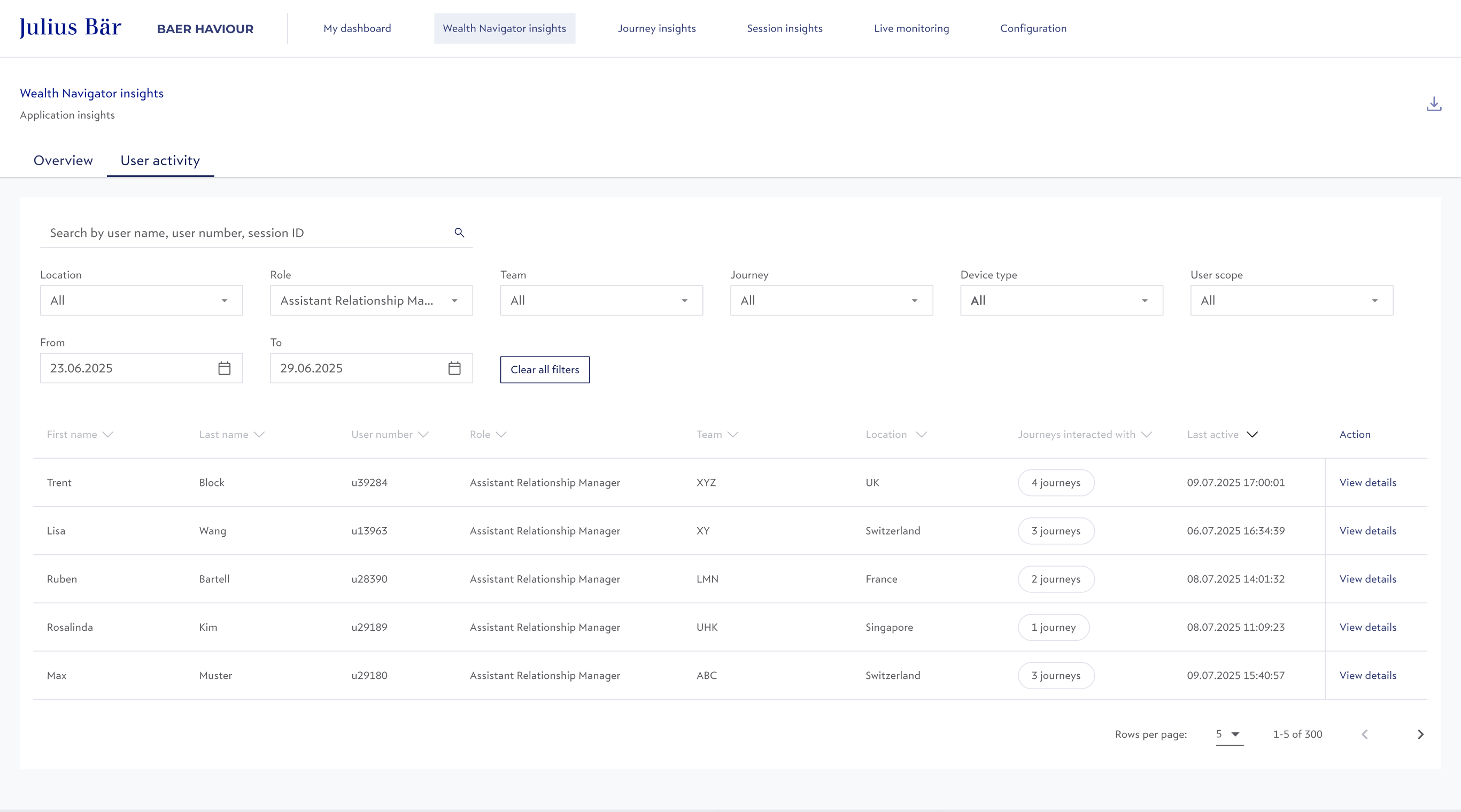Change the rows per page dropdown
The height and width of the screenshot is (812, 1461).
coord(1229,734)
